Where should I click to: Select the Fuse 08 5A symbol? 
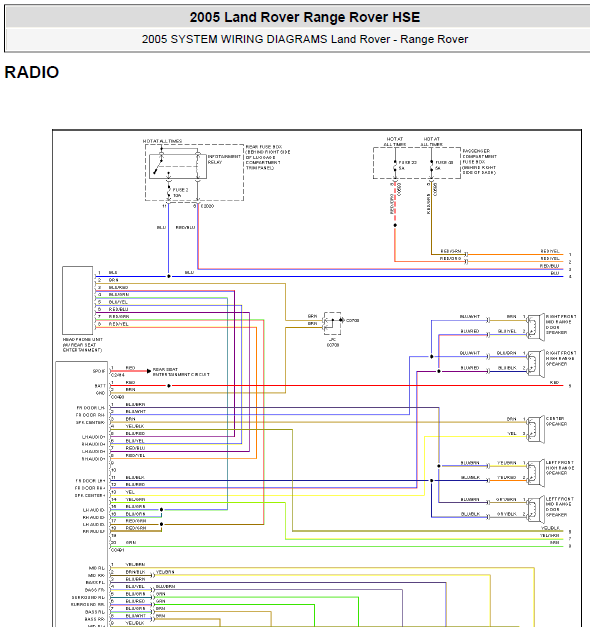[431, 166]
